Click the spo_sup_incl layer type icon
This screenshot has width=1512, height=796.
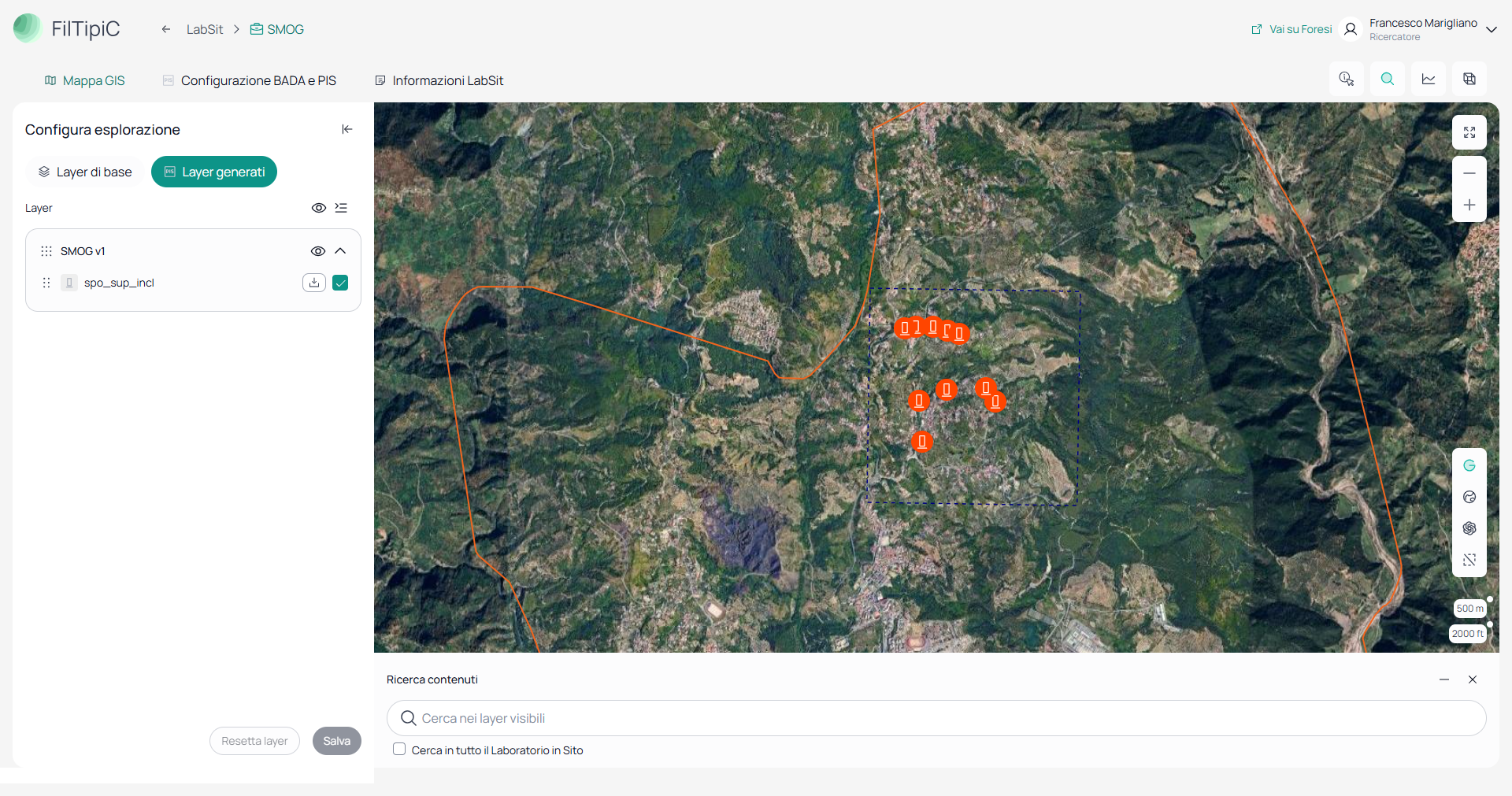69,283
